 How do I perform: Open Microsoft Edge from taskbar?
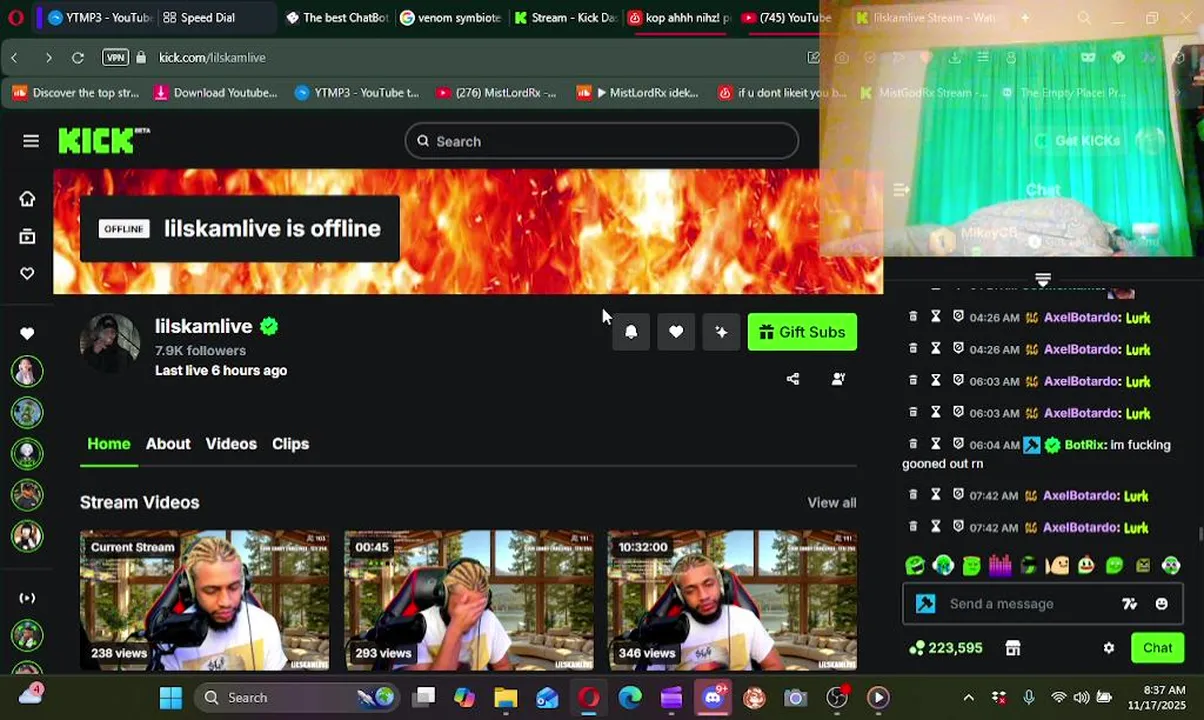pos(630,697)
